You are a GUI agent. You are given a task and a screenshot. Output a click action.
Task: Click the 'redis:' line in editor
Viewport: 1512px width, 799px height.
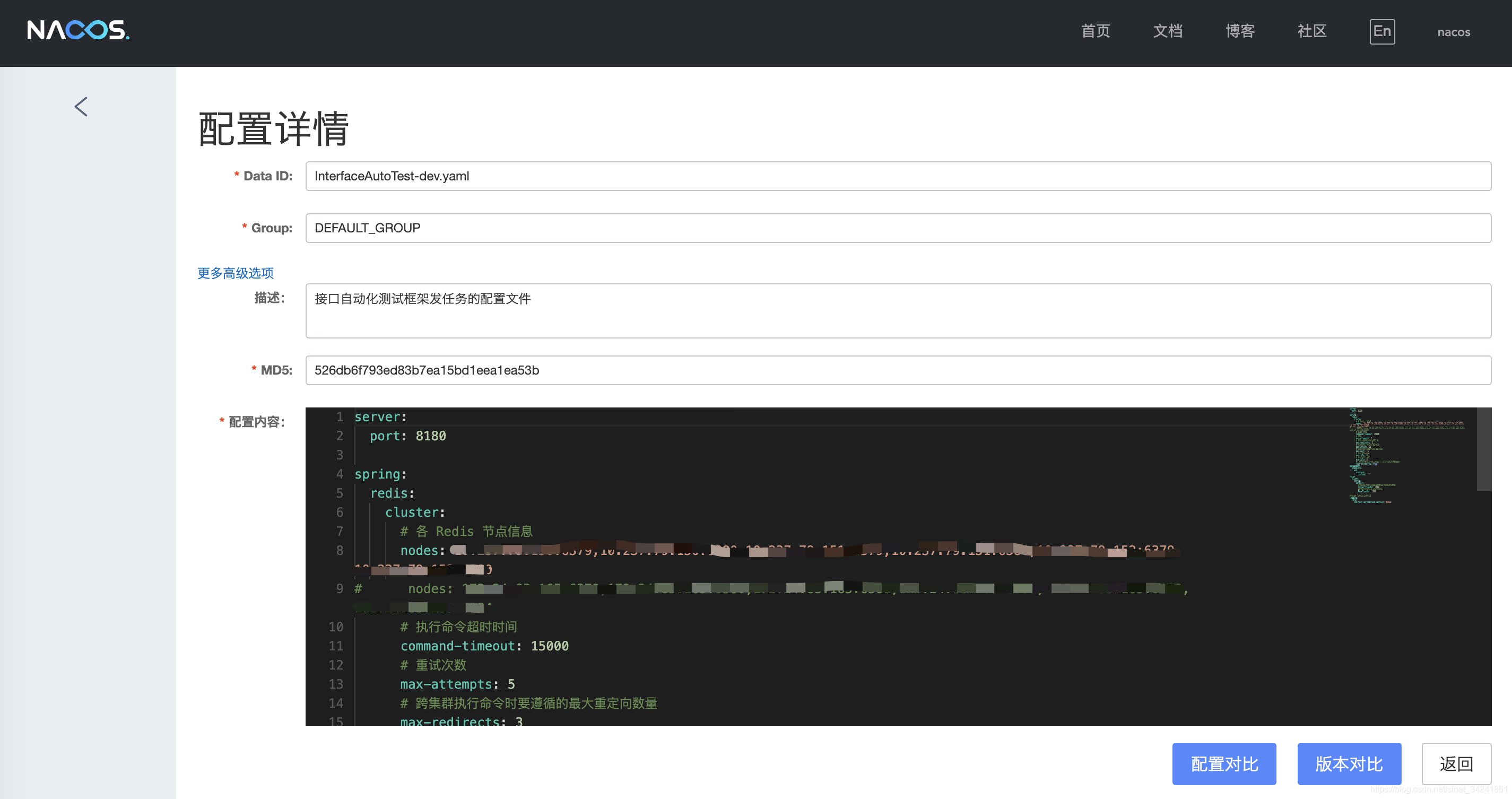tap(392, 493)
